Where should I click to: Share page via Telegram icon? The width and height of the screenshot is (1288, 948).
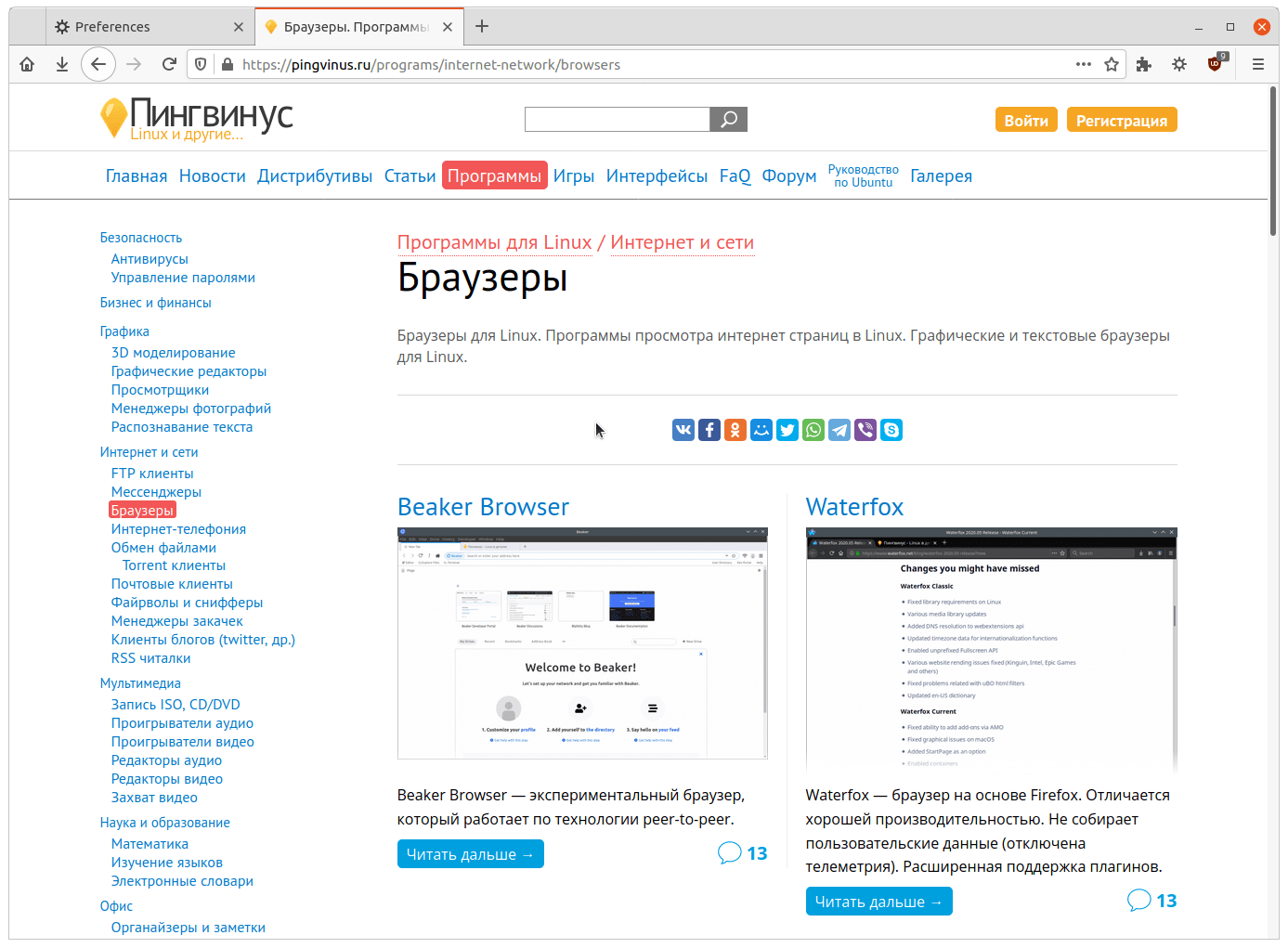(839, 430)
